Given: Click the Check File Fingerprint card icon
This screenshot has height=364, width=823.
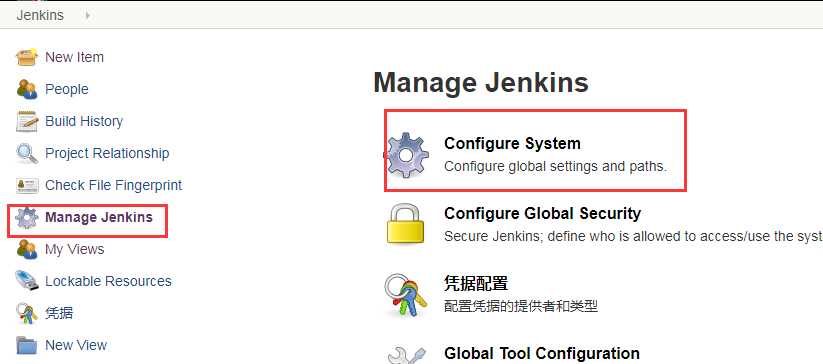Looking at the screenshot, I should (x=27, y=185).
